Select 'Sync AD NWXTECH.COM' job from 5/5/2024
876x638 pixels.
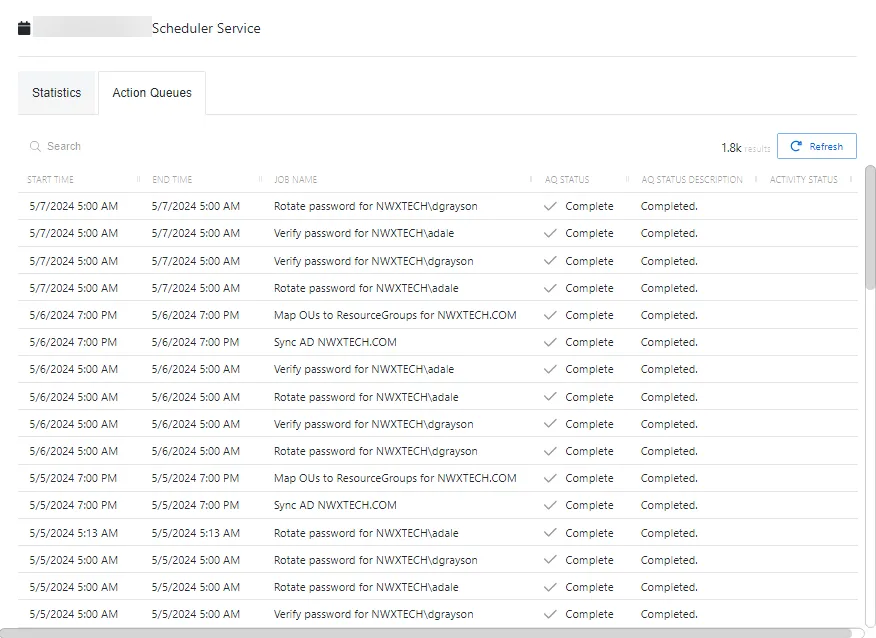(x=335, y=505)
